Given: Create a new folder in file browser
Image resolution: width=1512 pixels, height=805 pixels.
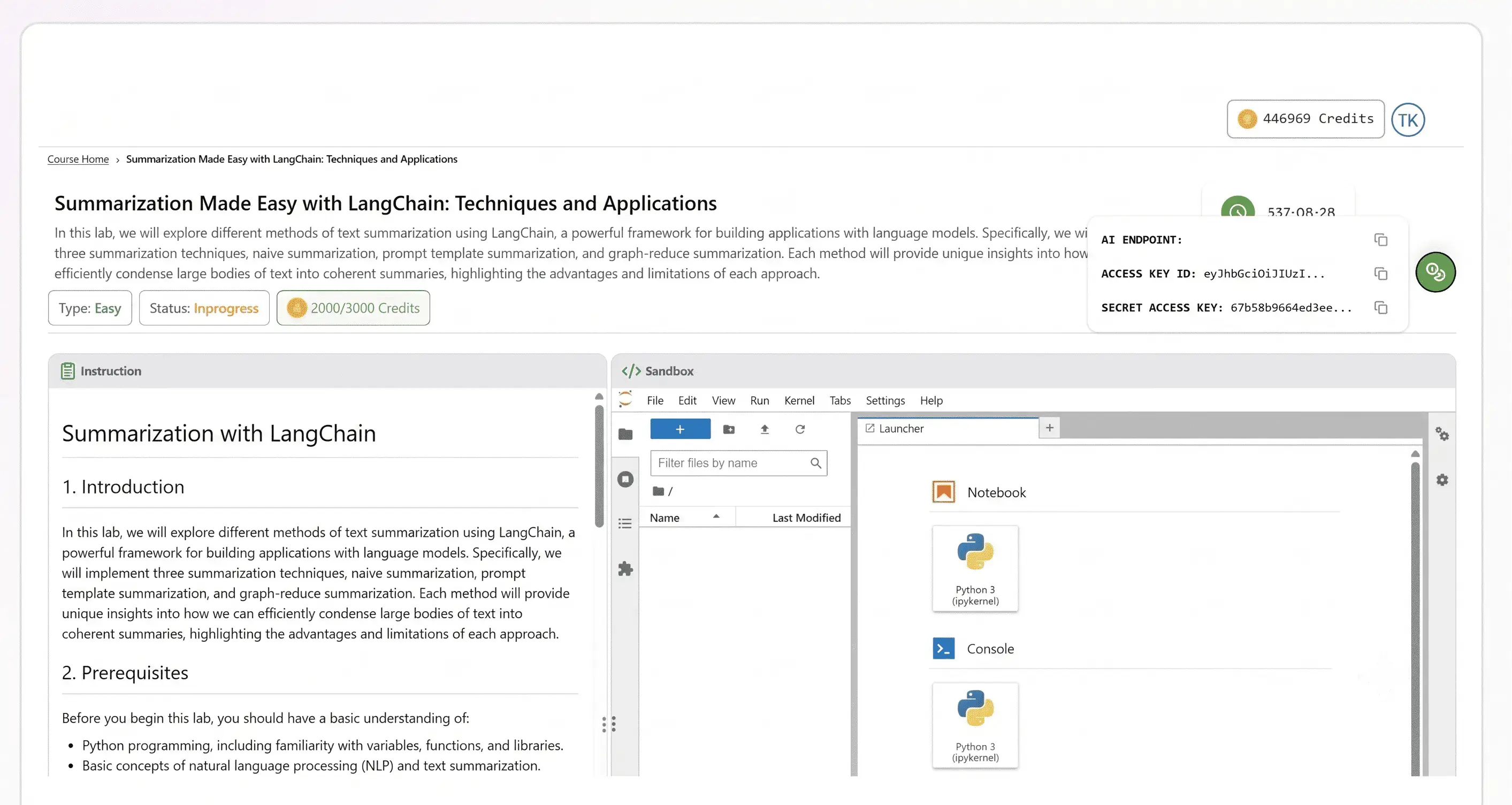Looking at the screenshot, I should tap(729, 429).
